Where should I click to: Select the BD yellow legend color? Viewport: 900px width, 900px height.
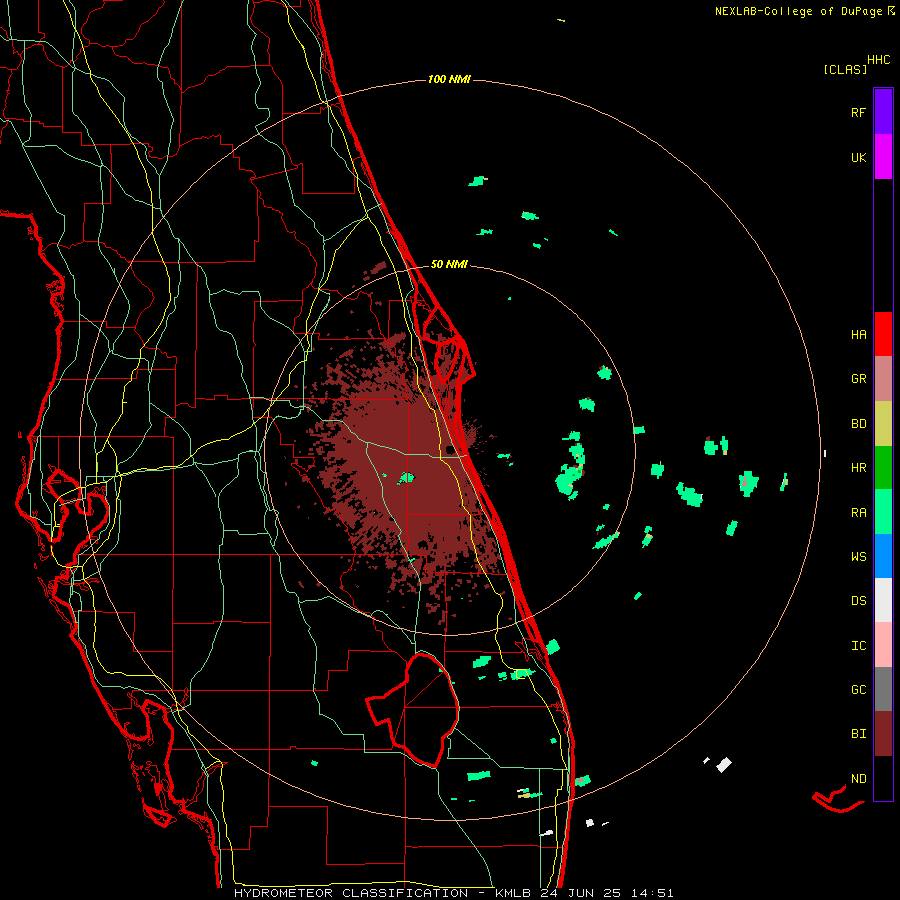(x=883, y=424)
